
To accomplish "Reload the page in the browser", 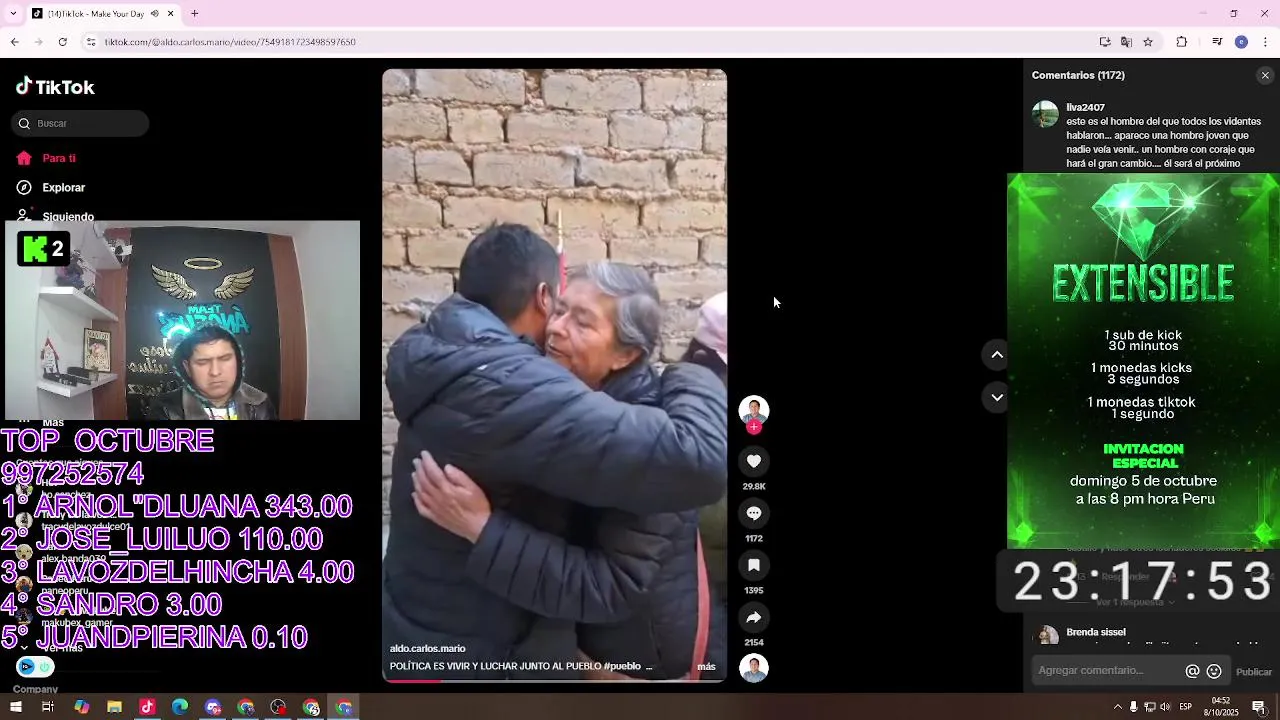I will pyautogui.click(x=62, y=42).
